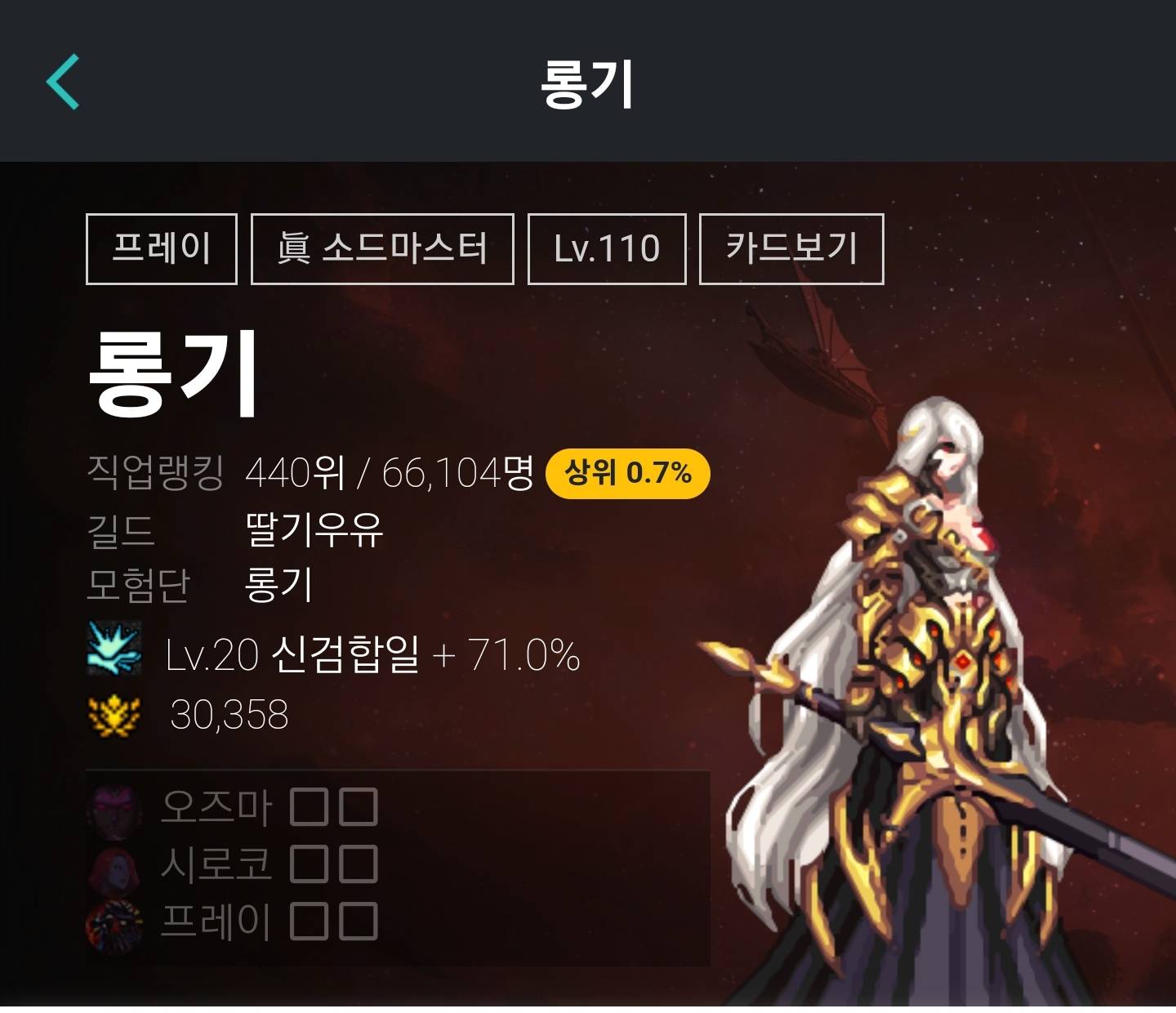This screenshot has height=1013, width=1176.
Task: Toggle second 시로코 clear checkbox
Action: click(359, 864)
